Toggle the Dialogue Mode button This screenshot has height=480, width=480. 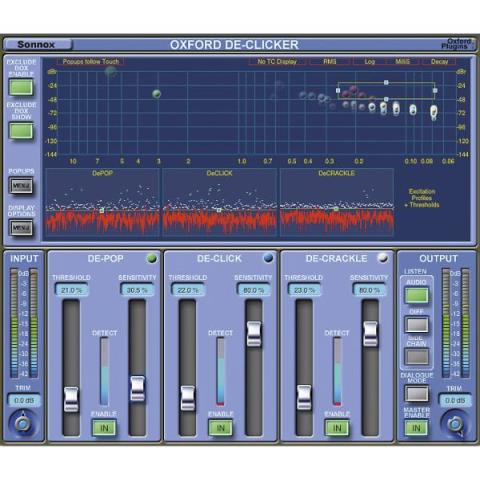416,393
